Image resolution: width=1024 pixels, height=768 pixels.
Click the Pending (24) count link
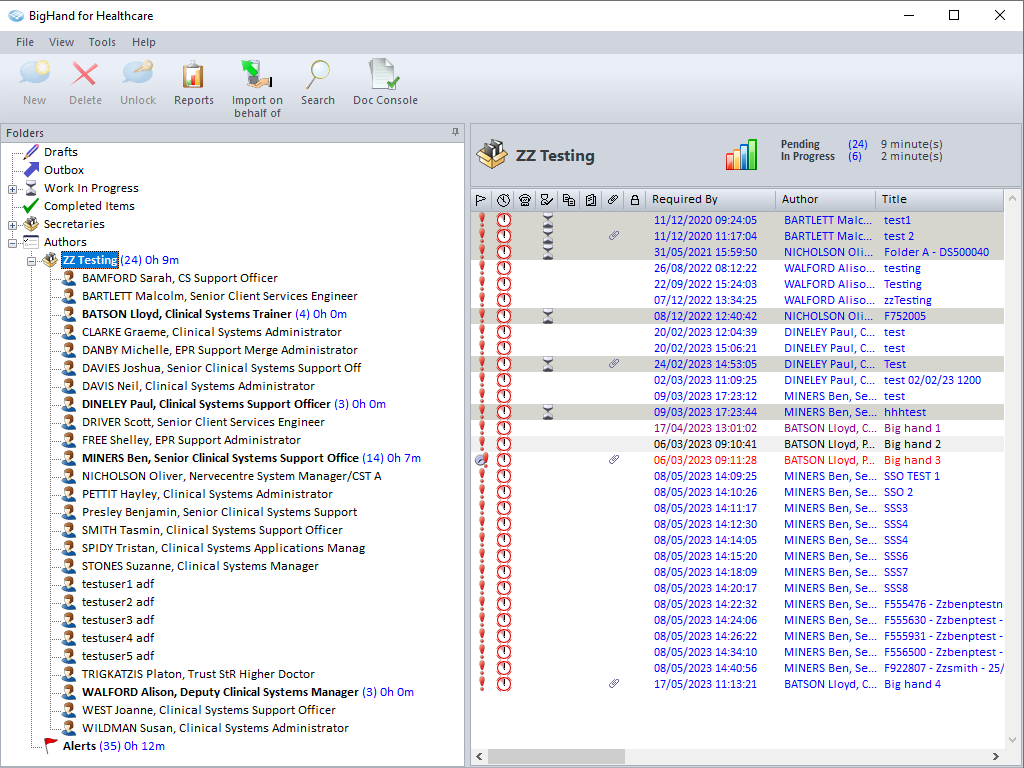coord(857,144)
